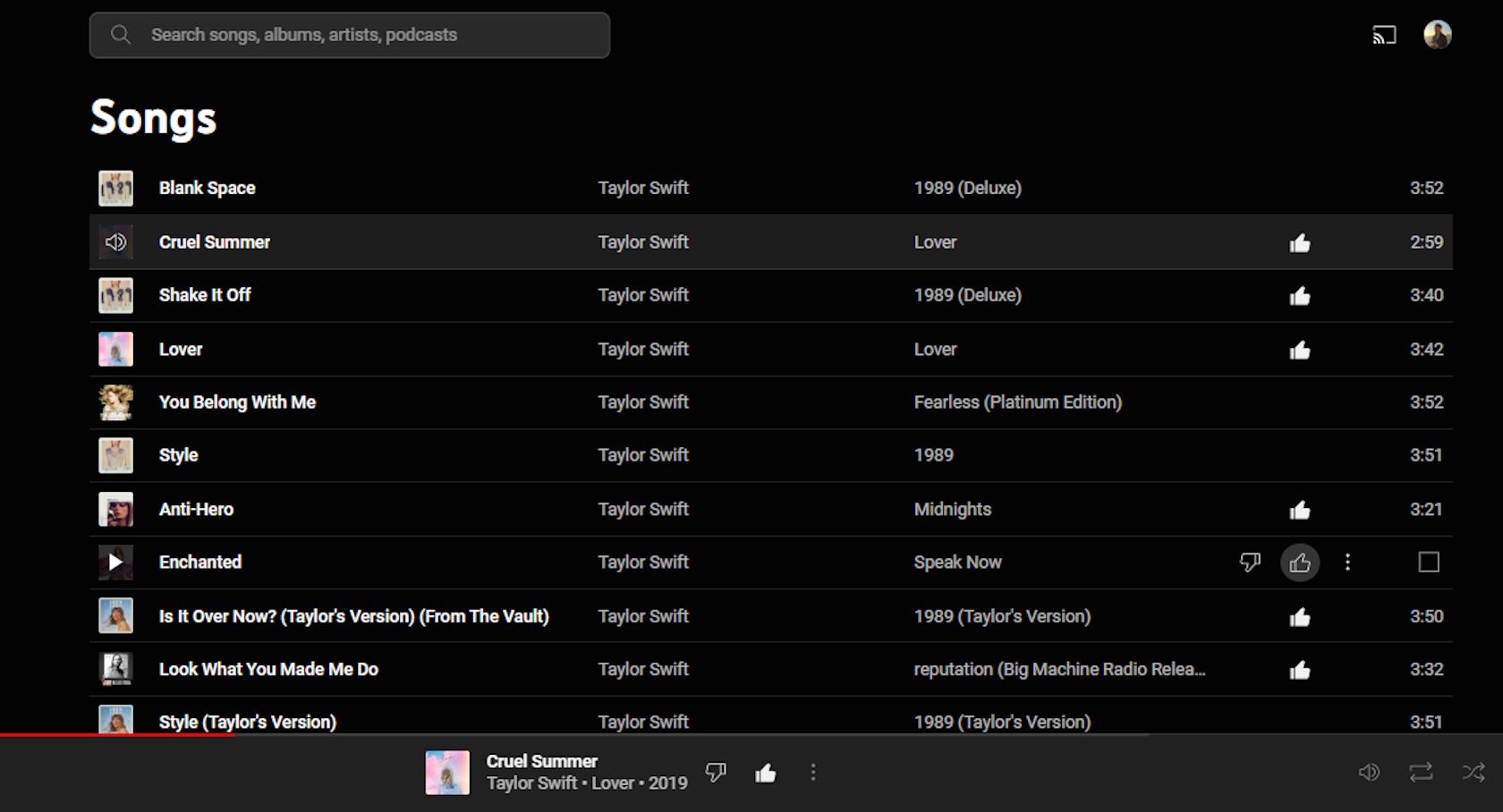Open the three-dot menu on Enchanted row

pos(1346,562)
